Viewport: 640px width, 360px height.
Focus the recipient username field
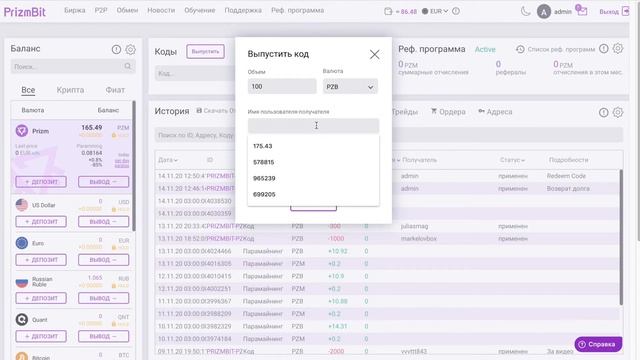[313, 126]
